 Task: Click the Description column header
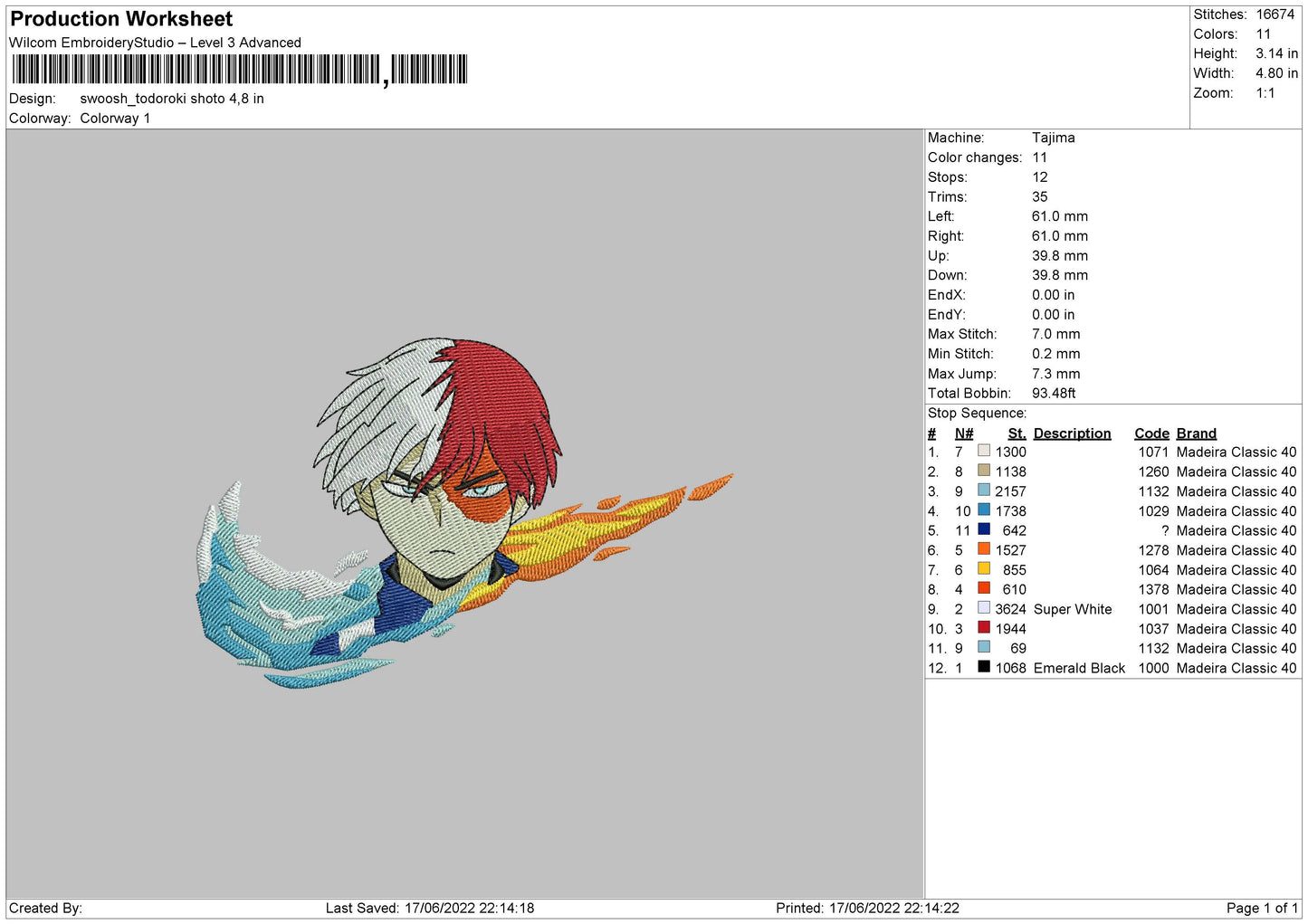pos(1072,433)
